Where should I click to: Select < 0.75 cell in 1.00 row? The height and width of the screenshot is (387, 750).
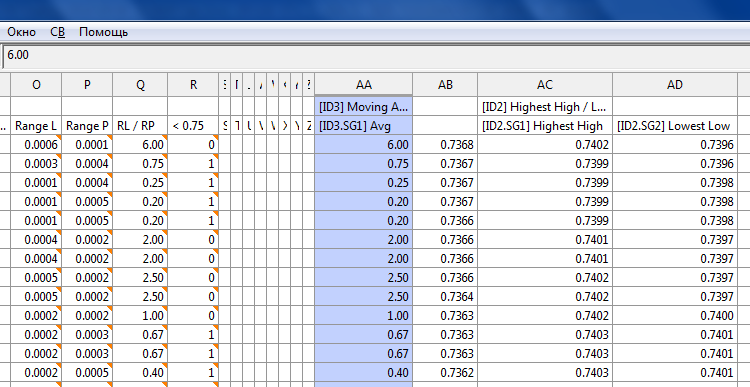[193, 316]
